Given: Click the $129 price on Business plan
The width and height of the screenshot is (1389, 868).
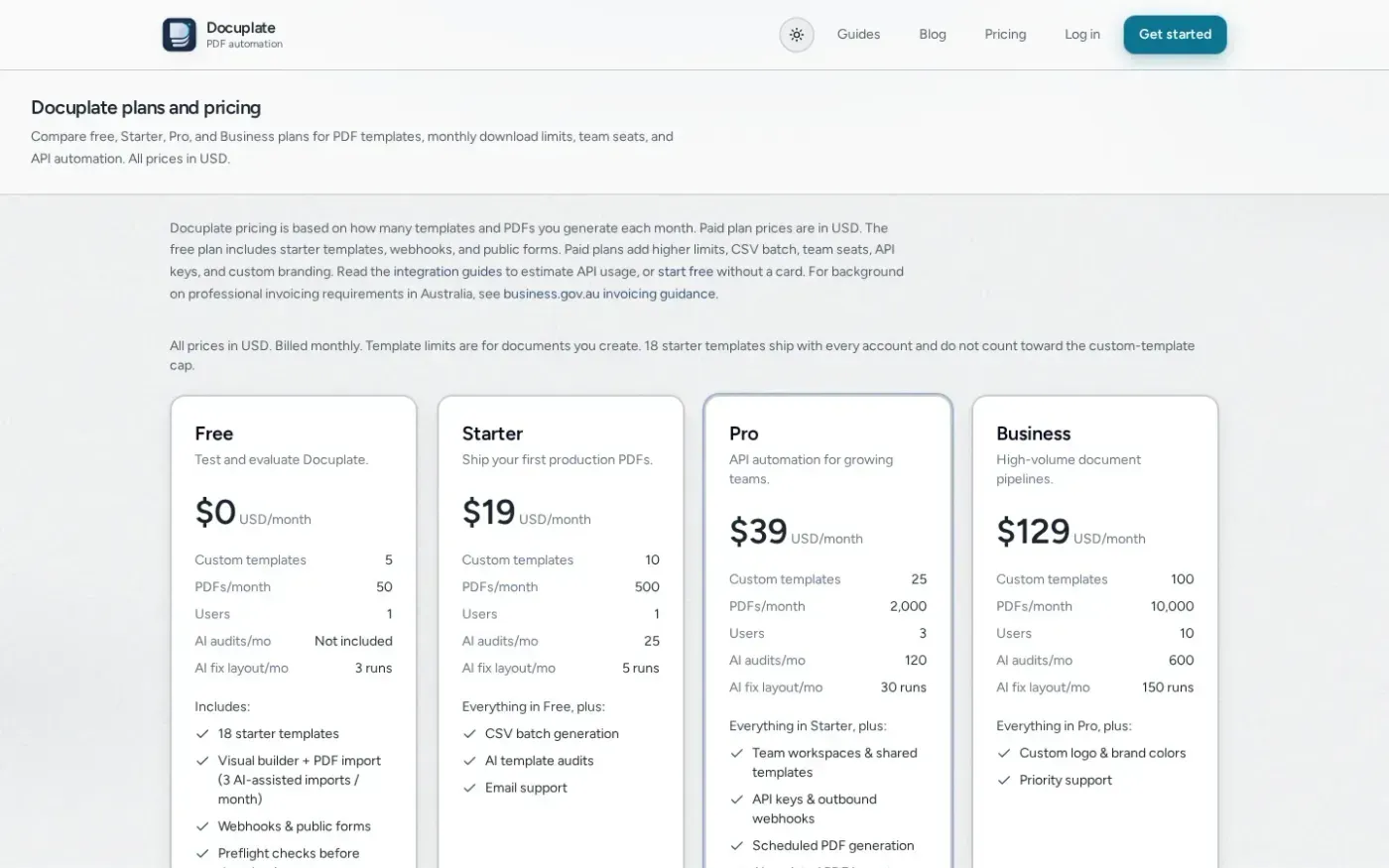Looking at the screenshot, I should click(x=1033, y=532).
